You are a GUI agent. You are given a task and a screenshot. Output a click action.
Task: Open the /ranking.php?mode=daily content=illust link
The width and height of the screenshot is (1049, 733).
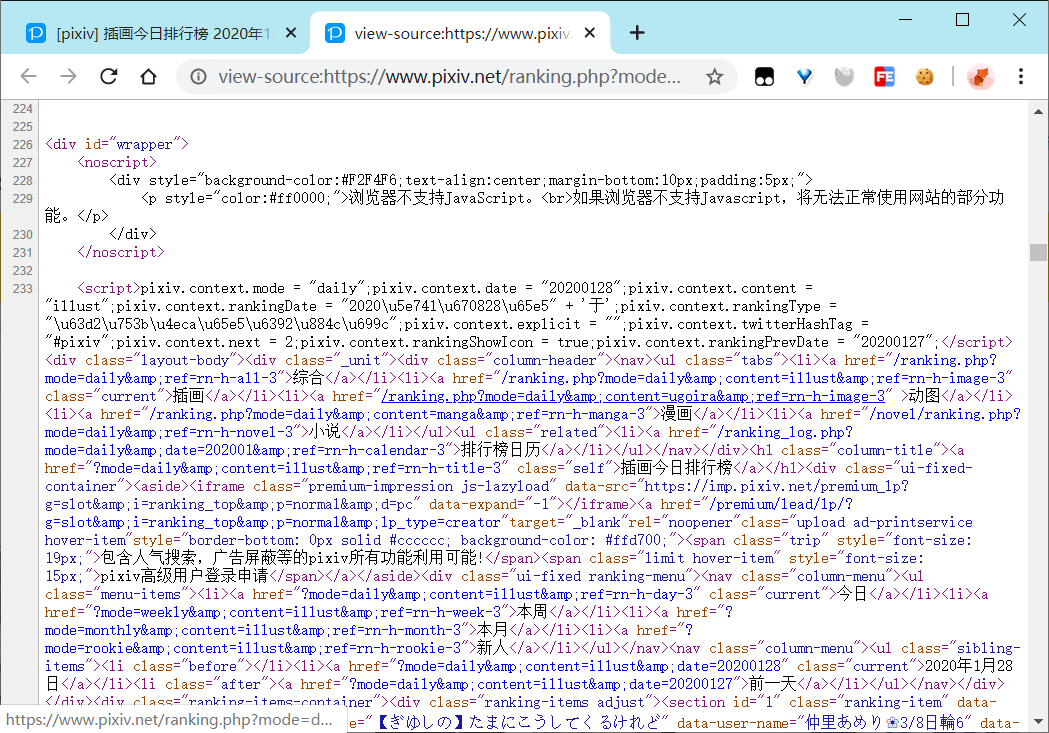[x=753, y=378]
